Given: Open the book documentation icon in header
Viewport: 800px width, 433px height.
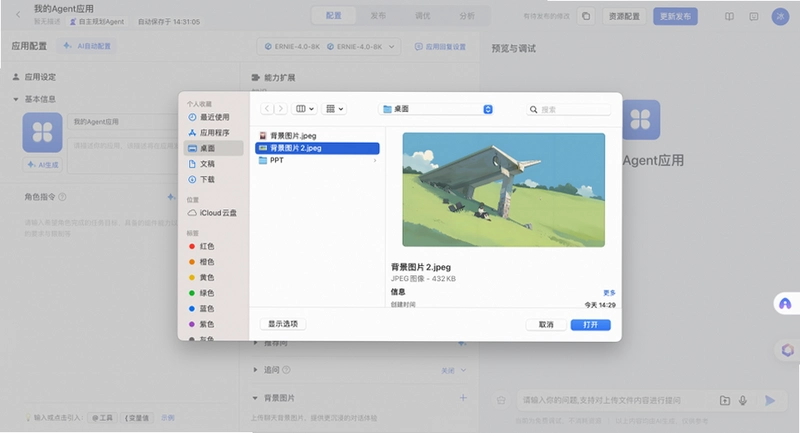Looking at the screenshot, I should [730, 16].
